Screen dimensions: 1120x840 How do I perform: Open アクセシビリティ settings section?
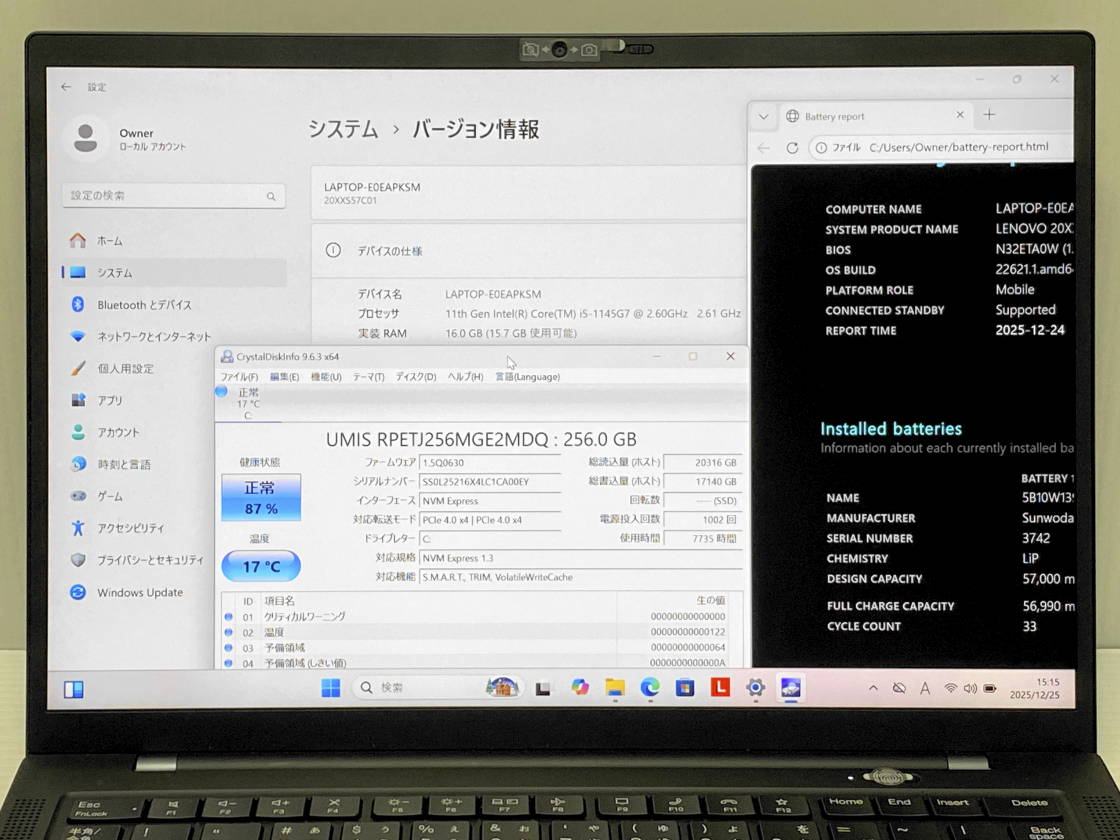click(130, 528)
